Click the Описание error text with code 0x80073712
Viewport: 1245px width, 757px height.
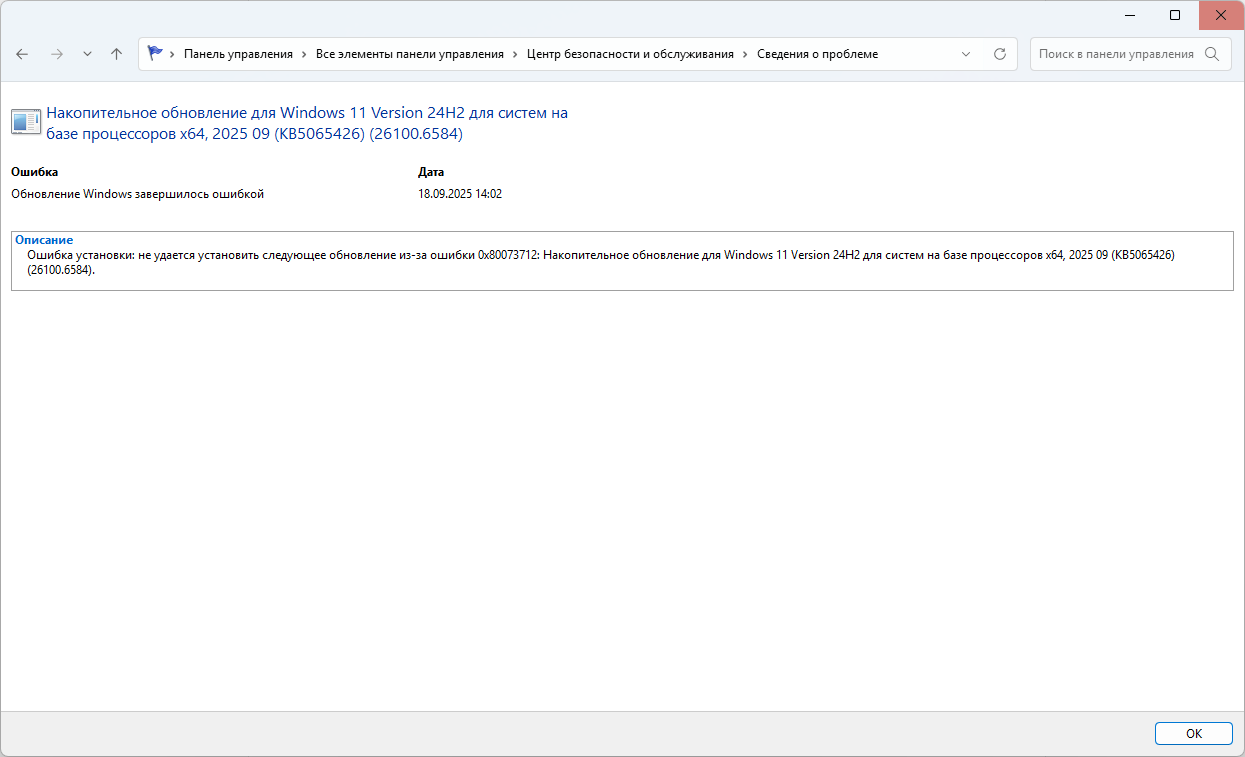600,262
